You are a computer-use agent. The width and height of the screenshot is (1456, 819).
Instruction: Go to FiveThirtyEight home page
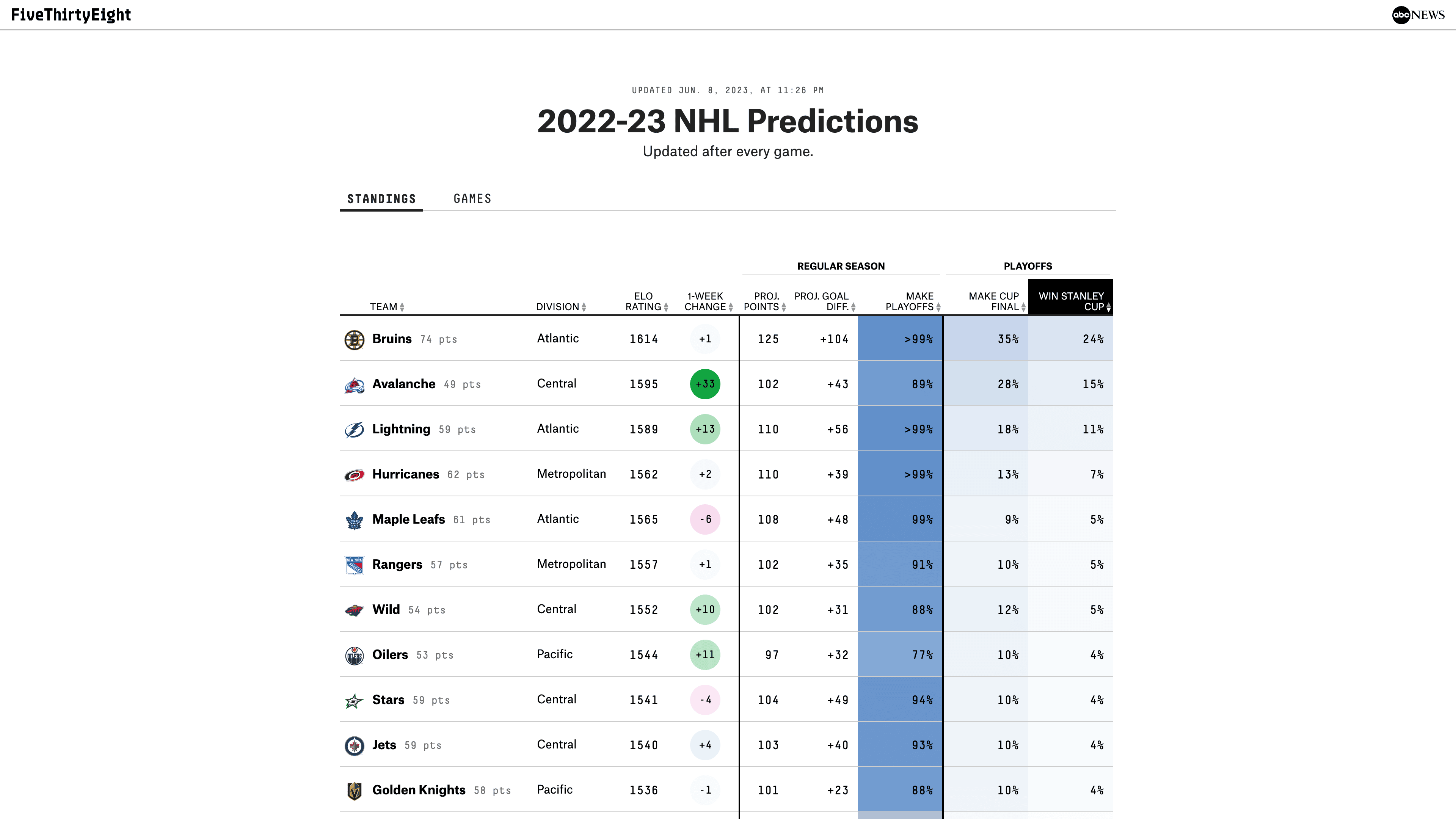pyautogui.click(x=71, y=15)
